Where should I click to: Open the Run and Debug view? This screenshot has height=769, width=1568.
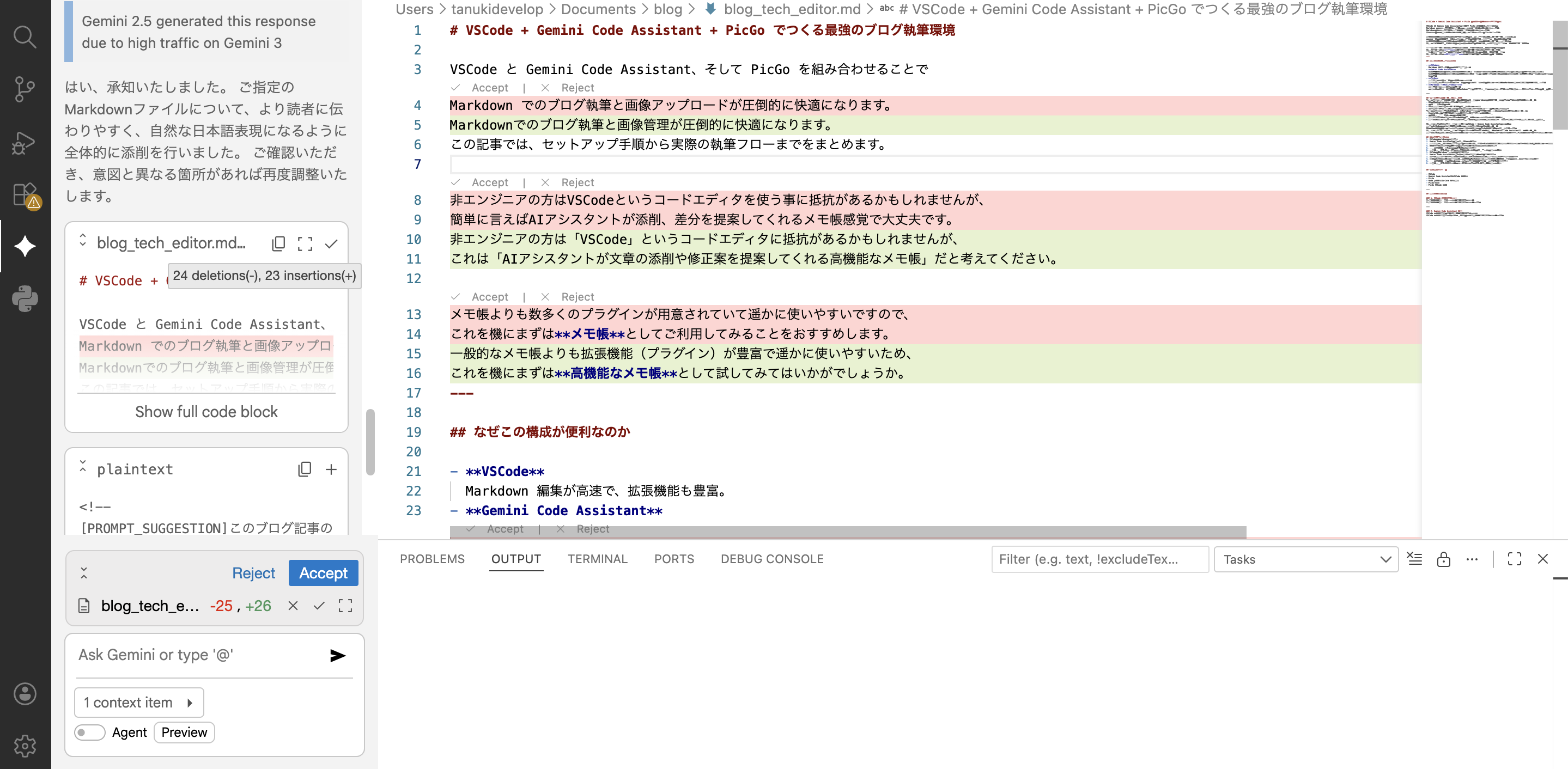25,142
